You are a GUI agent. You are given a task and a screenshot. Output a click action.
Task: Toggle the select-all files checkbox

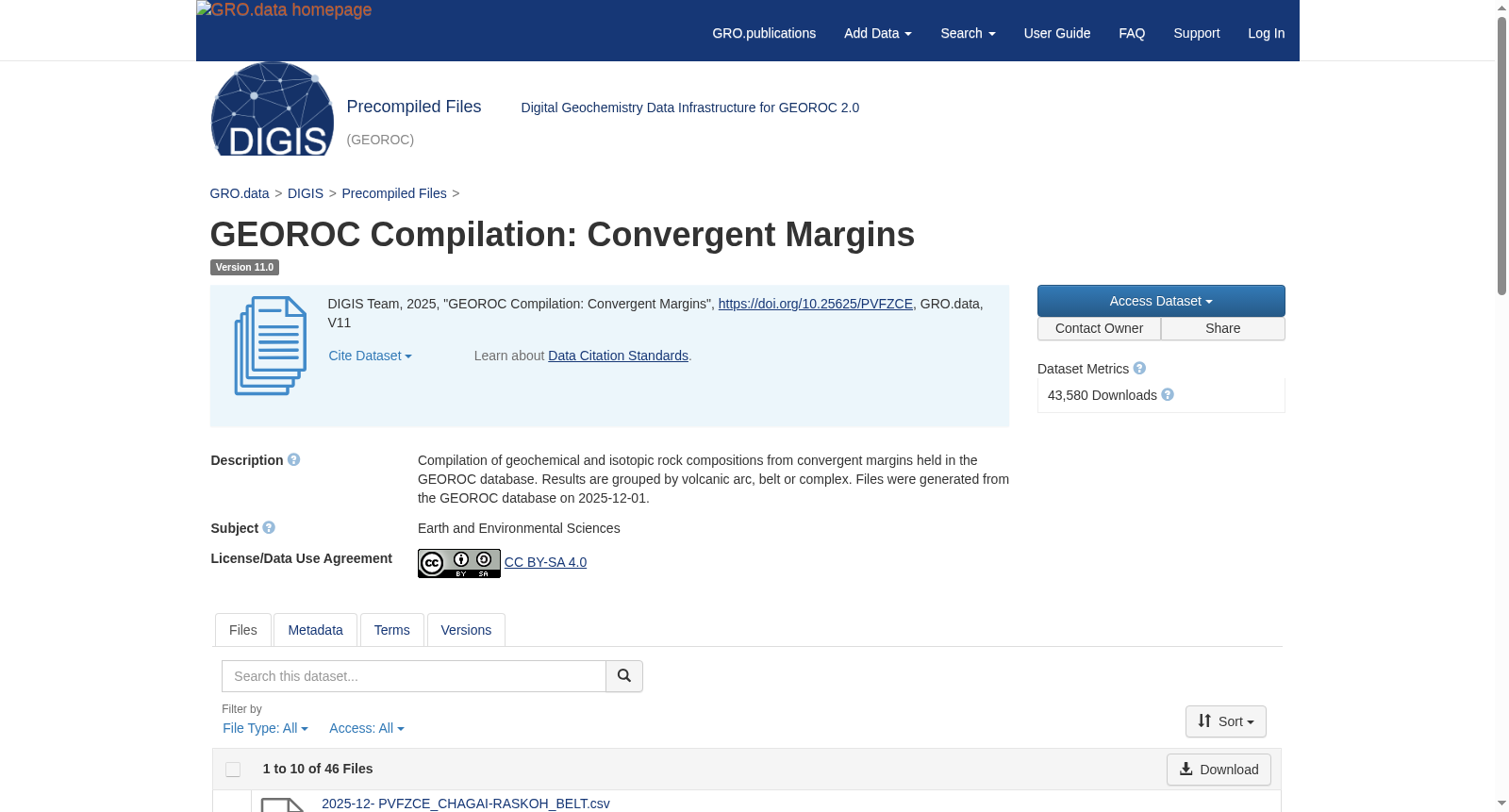coord(233,770)
